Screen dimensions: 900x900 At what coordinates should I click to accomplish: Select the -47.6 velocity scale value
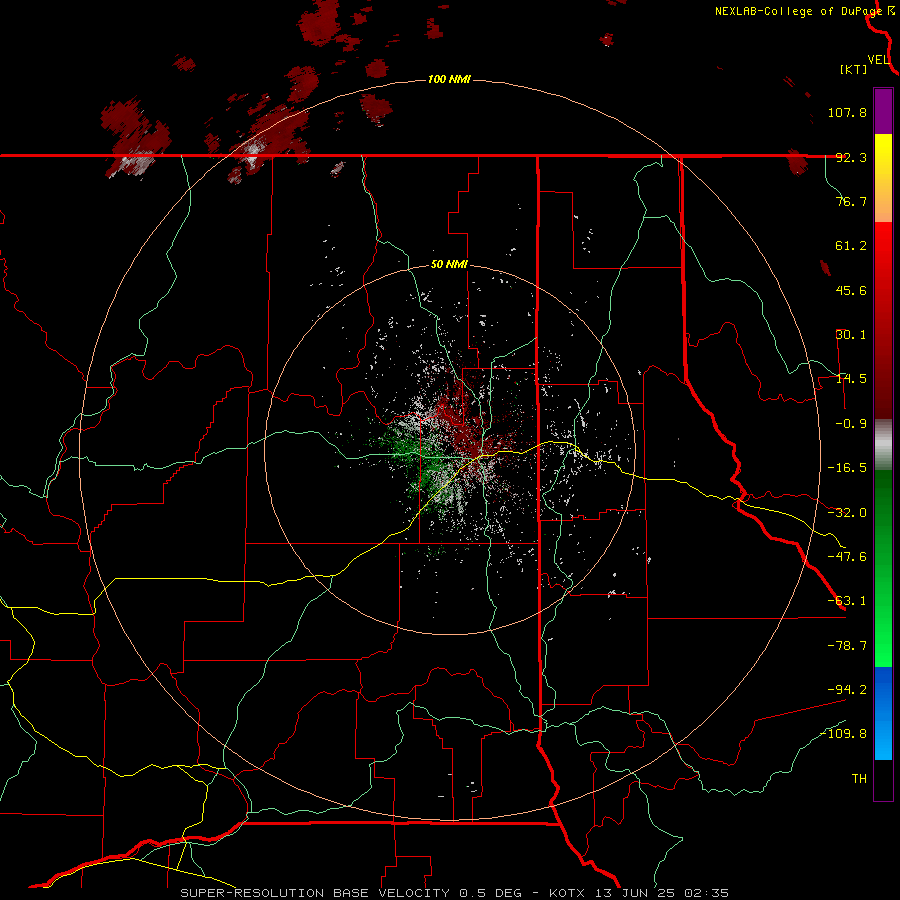click(847, 557)
